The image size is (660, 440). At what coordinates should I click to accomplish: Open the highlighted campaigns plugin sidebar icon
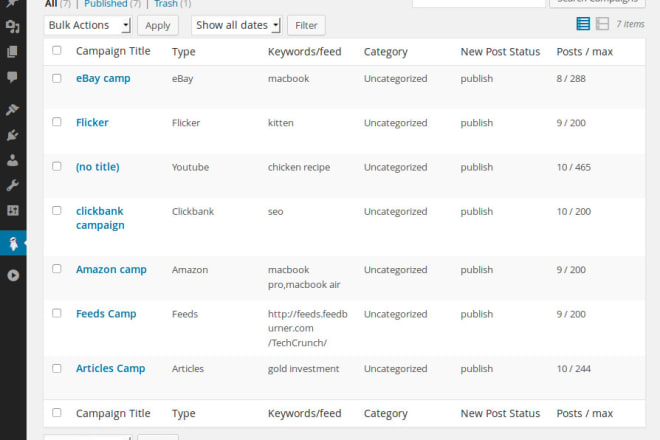tap(13, 243)
